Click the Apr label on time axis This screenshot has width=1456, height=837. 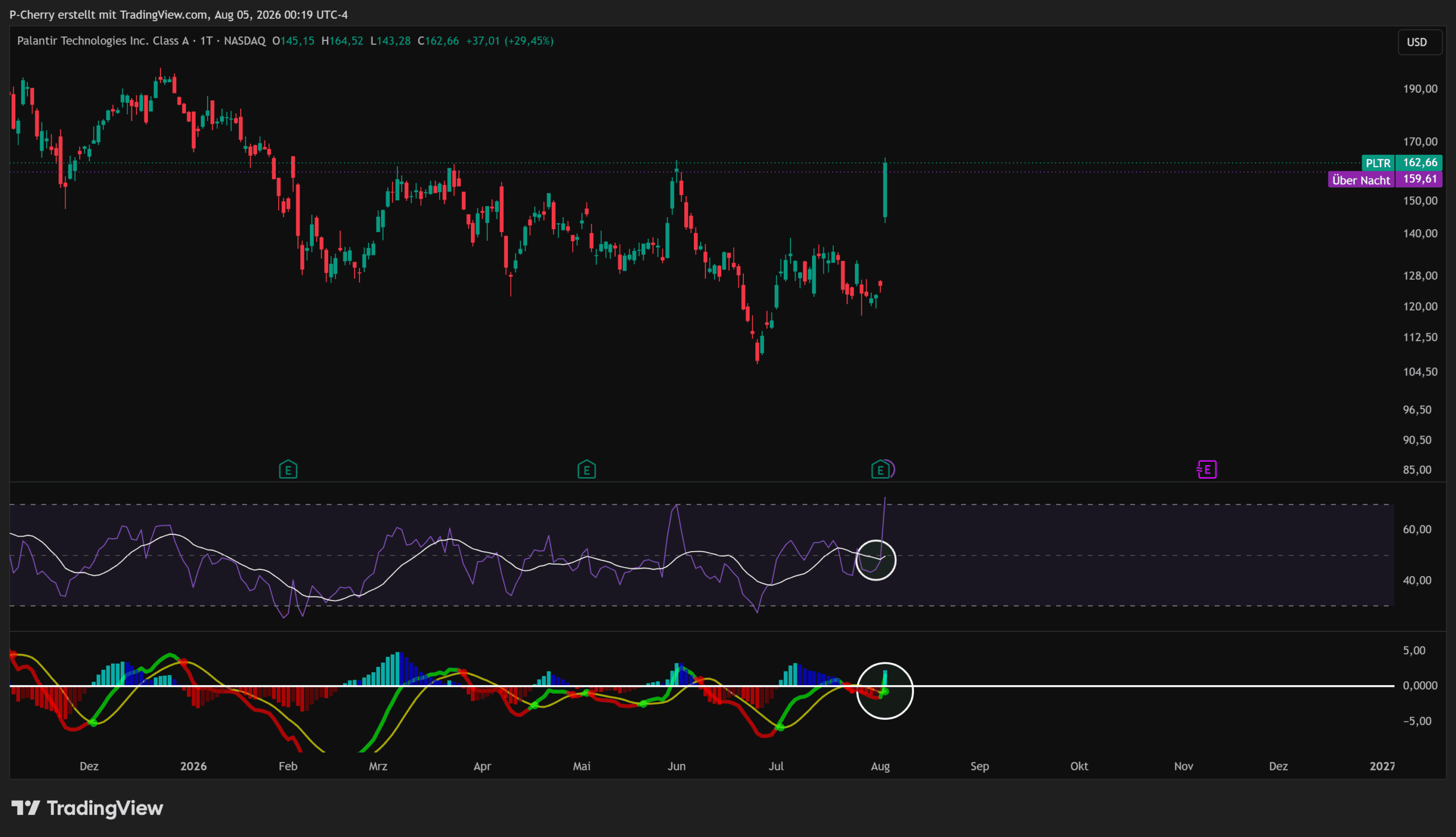pos(482,766)
